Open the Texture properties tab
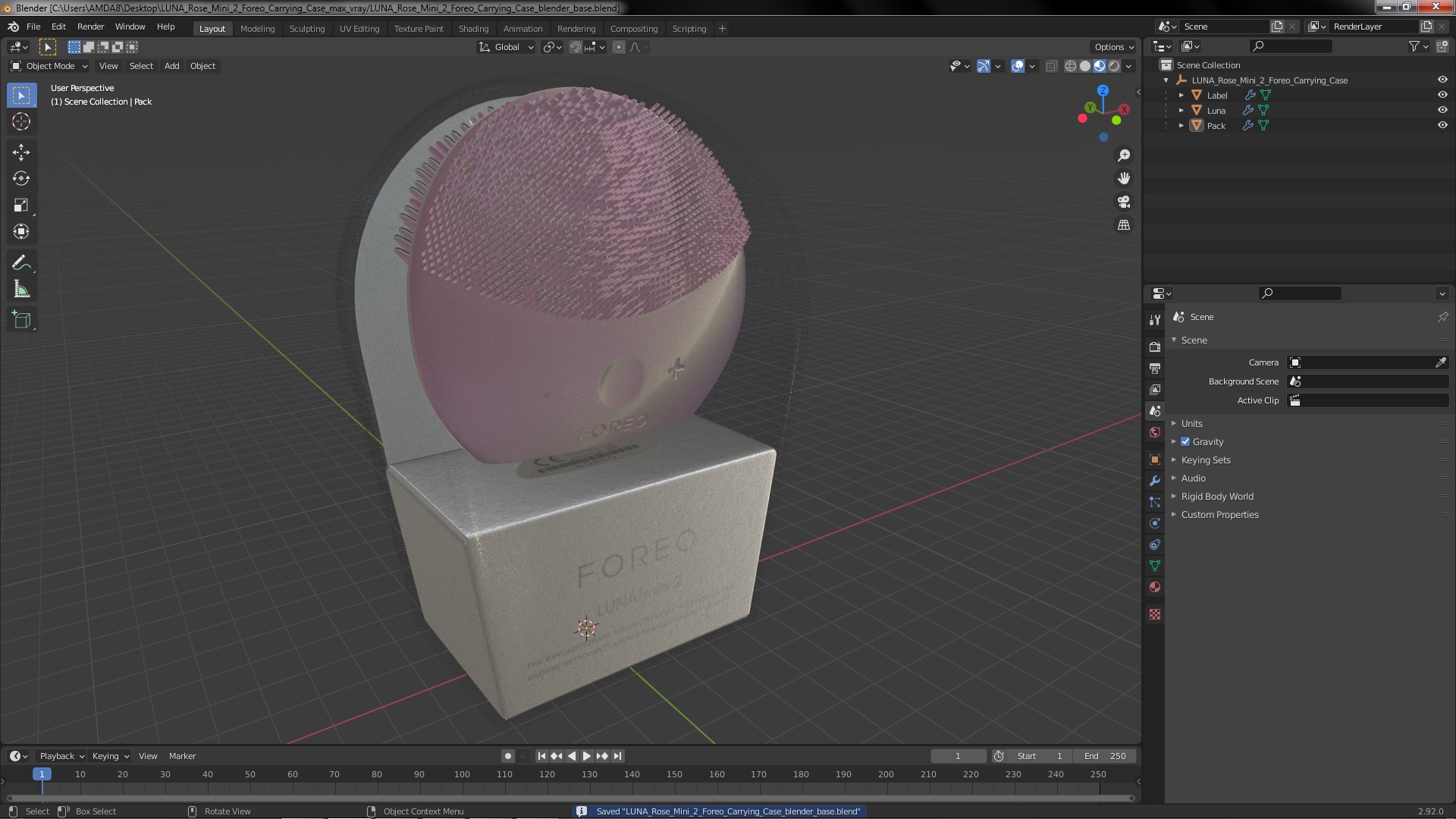The image size is (1456, 819). click(x=1154, y=614)
